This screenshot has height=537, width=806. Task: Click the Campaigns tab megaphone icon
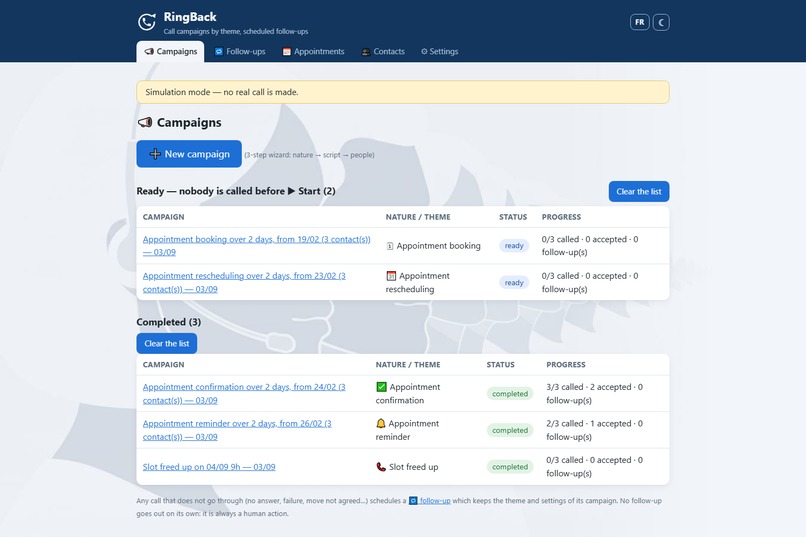click(x=149, y=51)
